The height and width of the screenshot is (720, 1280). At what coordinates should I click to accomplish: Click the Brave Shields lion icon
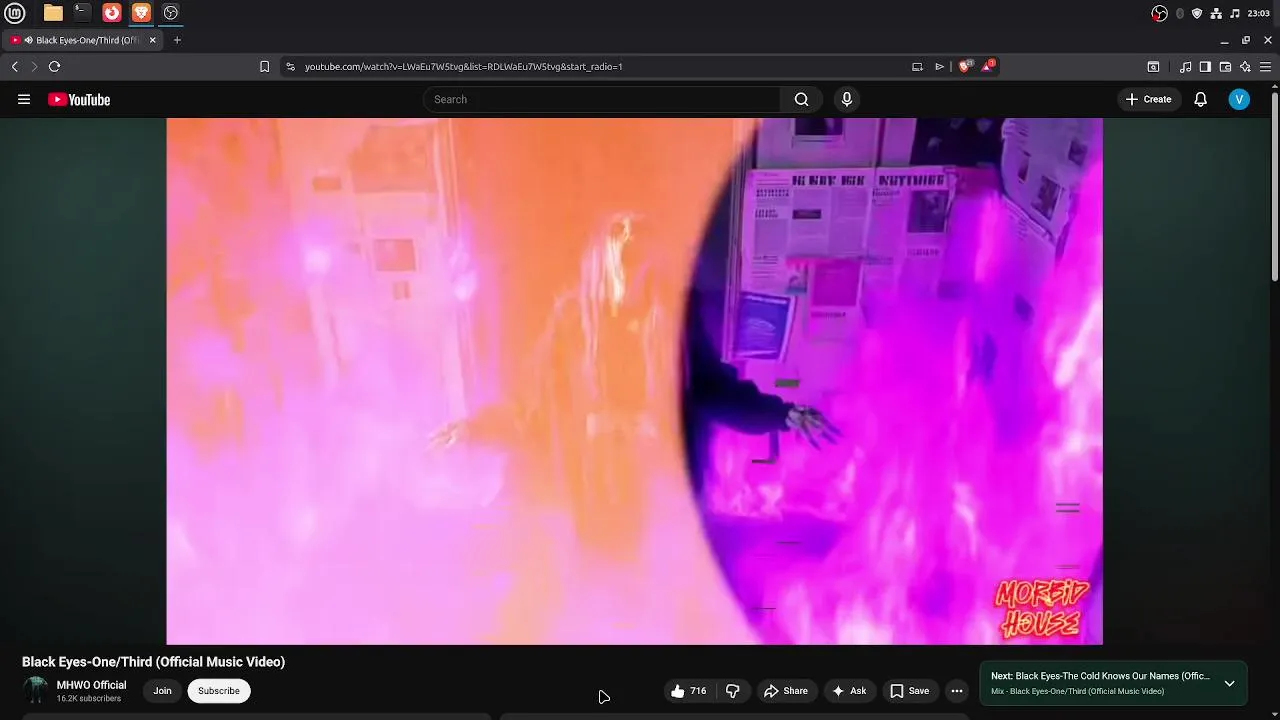click(964, 66)
